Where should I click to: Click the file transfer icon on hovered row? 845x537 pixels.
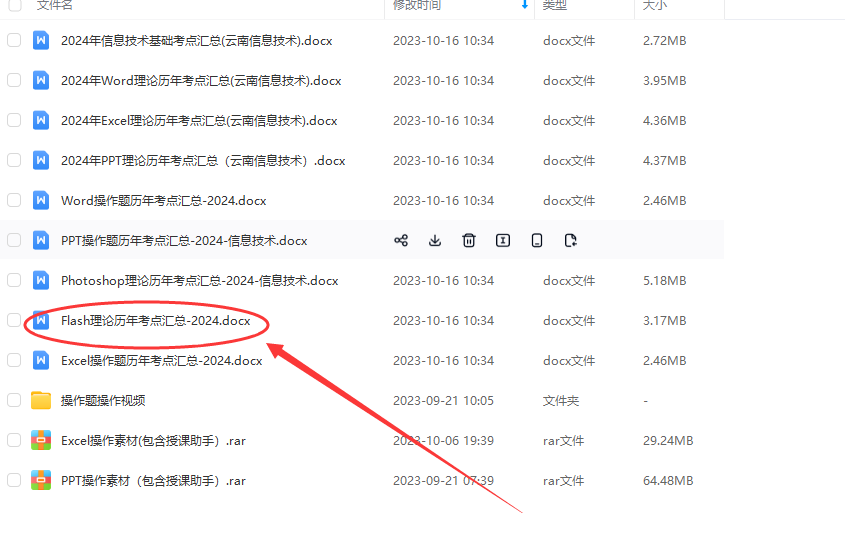pos(571,240)
